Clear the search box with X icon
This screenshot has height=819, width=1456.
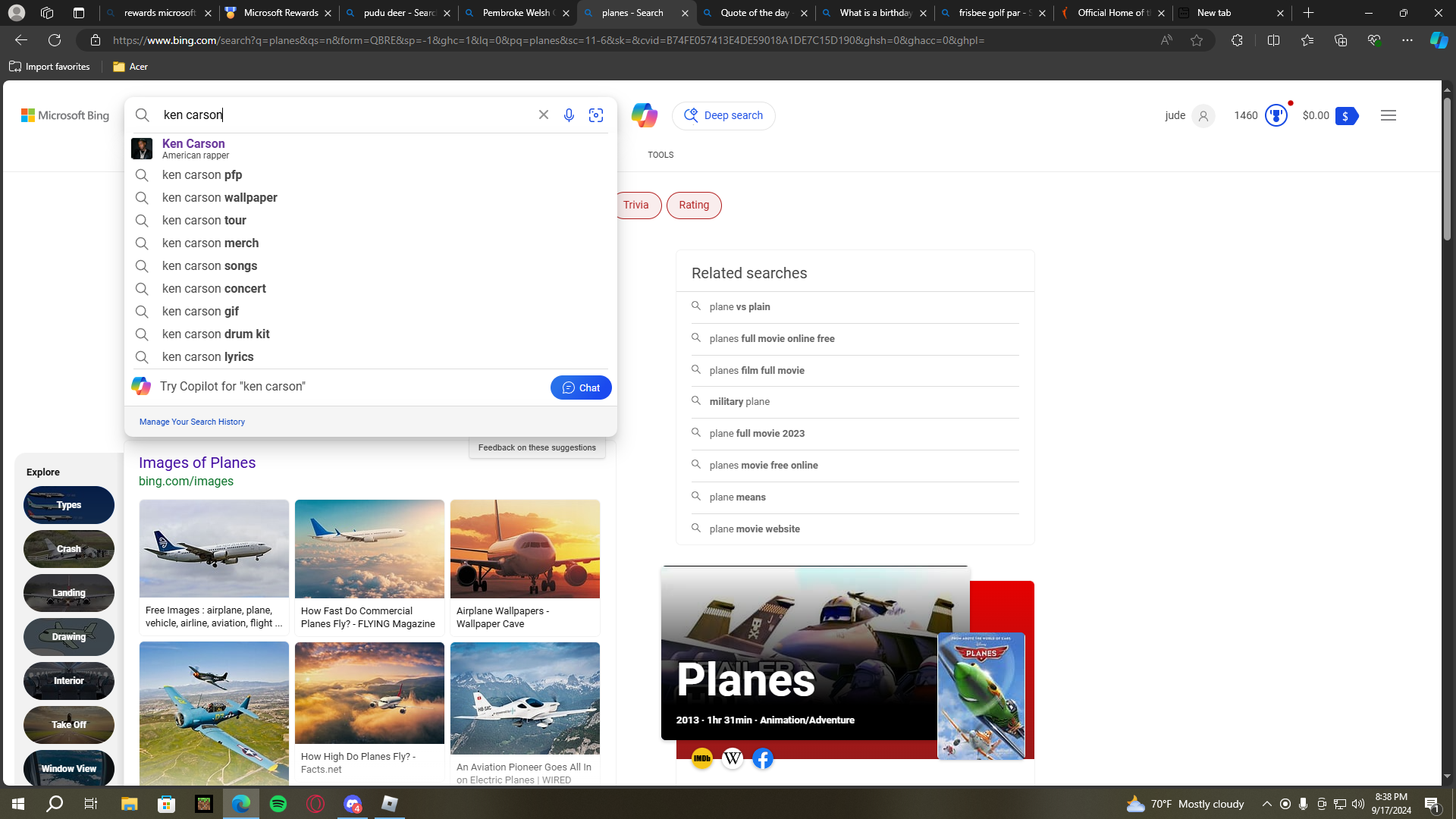[x=544, y=115]
